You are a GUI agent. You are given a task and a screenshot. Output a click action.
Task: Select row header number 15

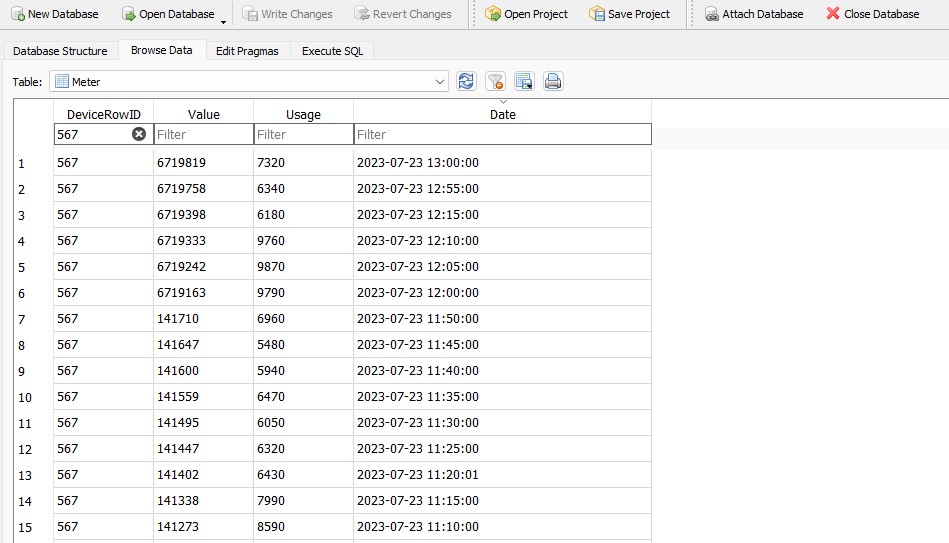tap(33, 527)
